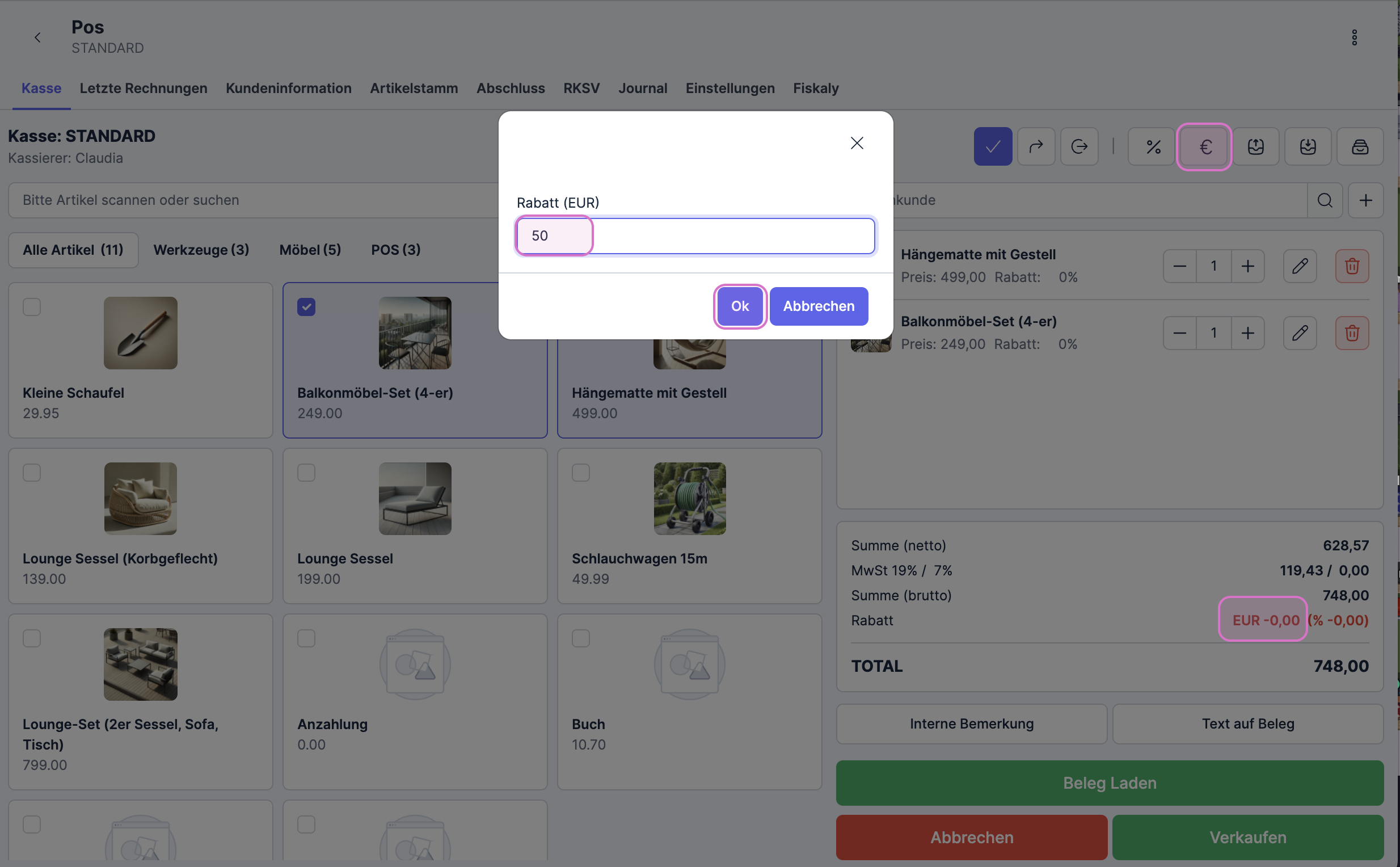Check the Kleine Schaufel checkbox
This screenshot has width=1400, height=867.
point(32,307)
